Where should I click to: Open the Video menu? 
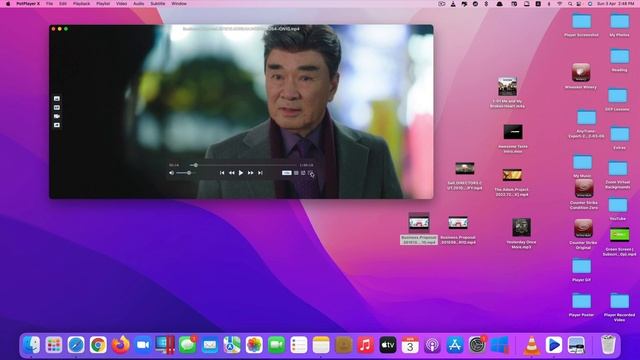121,4
